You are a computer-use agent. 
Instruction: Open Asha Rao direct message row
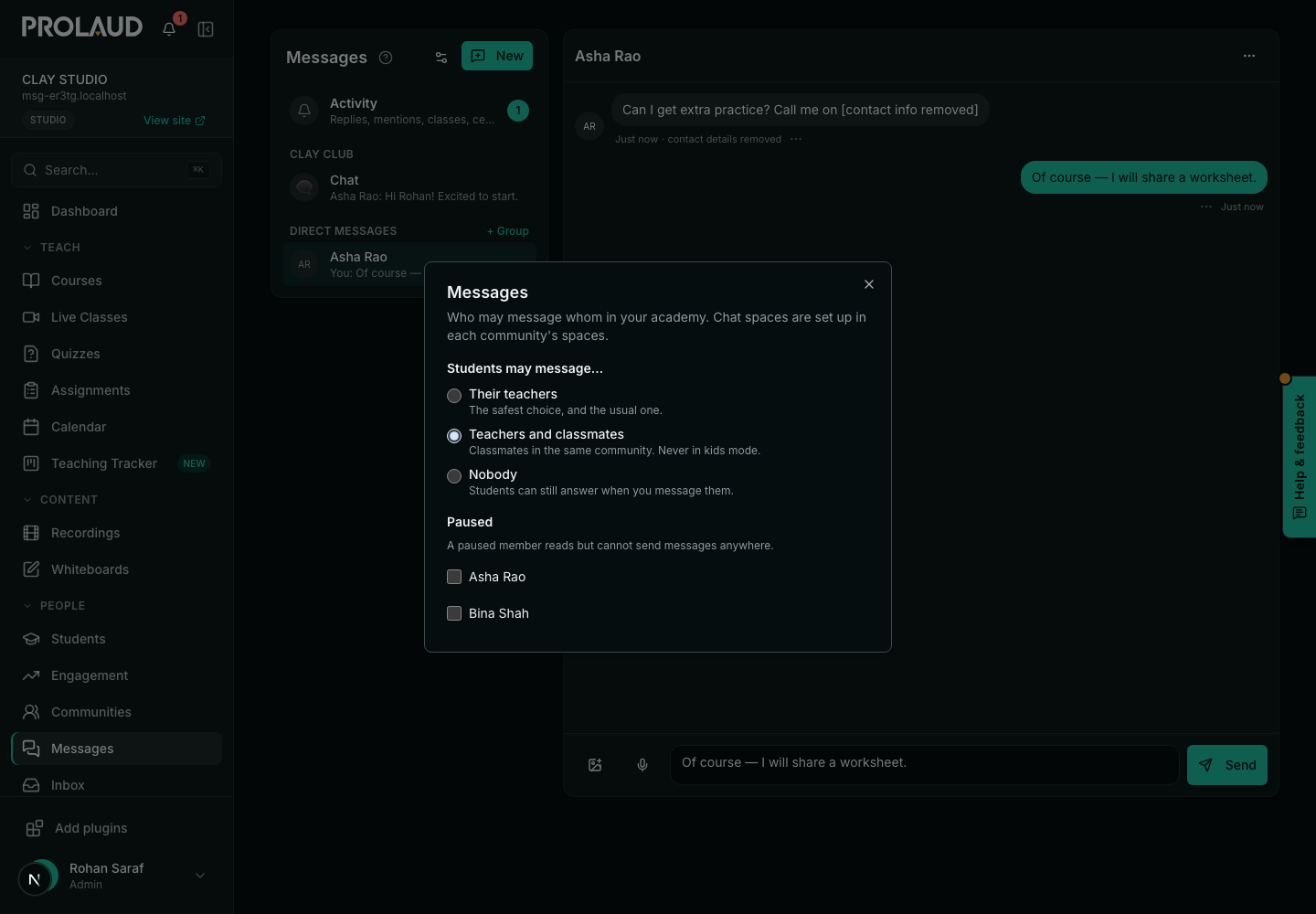pos(409,264)
